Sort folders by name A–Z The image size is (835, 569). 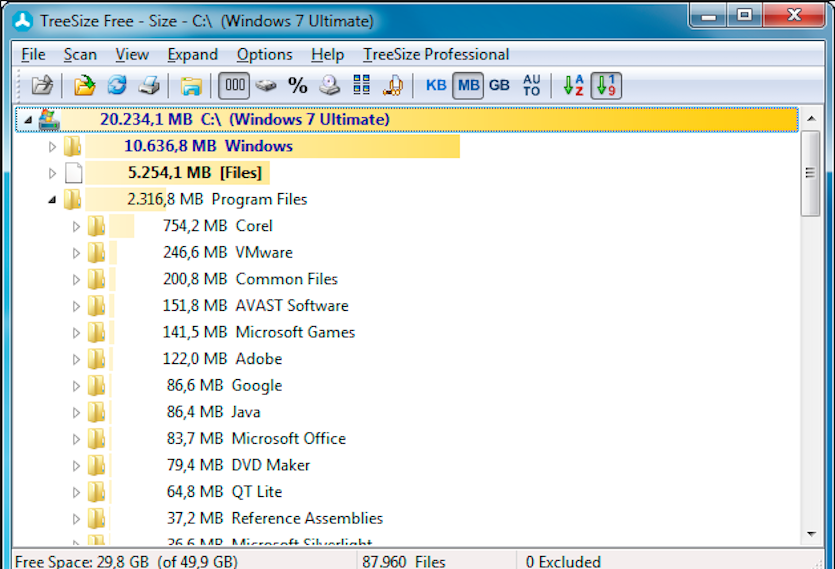coord(574,85)
